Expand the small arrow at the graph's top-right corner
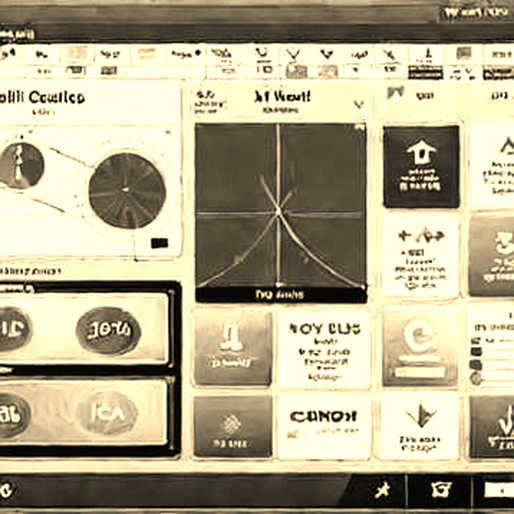The image size is (514, 514). point(360,127)
